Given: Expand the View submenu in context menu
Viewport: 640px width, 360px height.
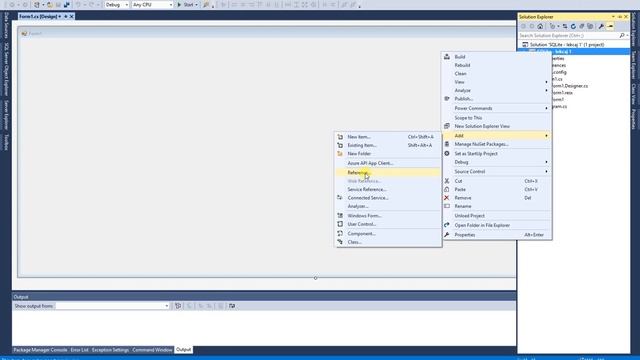Looking at the screenshot, I should click(x=497, y=82).
